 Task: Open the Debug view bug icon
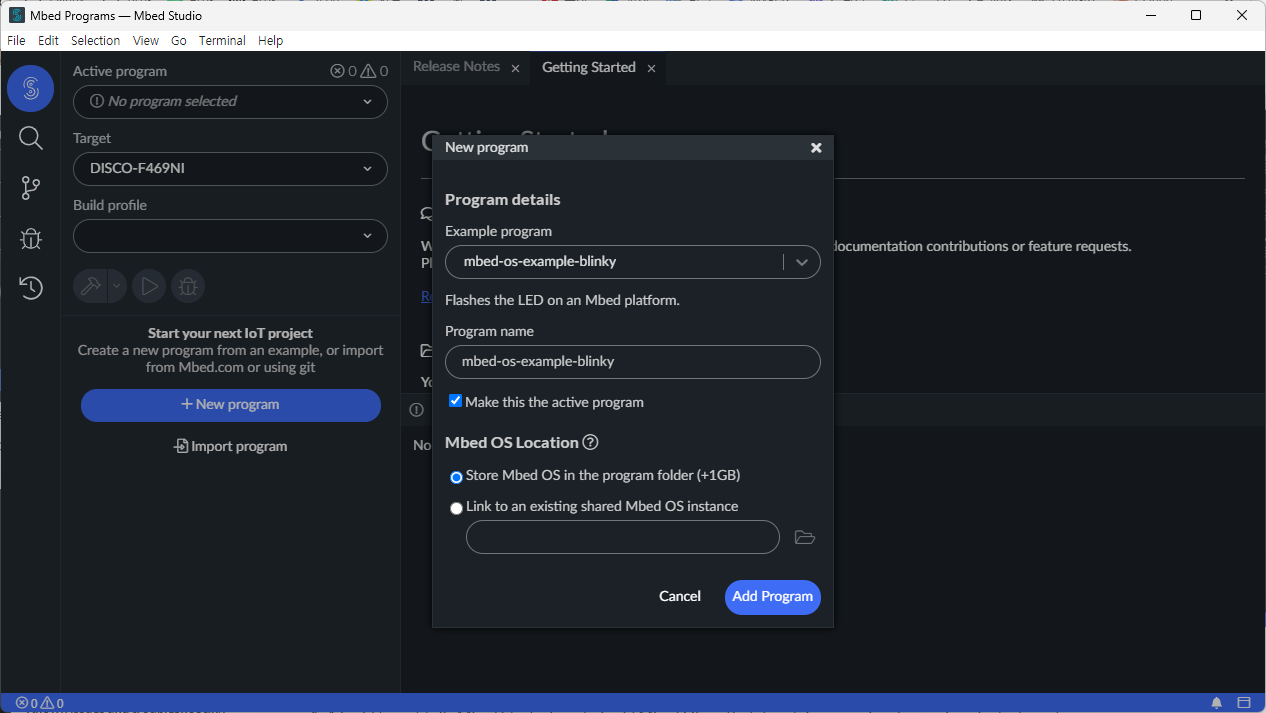pos(30,238)
